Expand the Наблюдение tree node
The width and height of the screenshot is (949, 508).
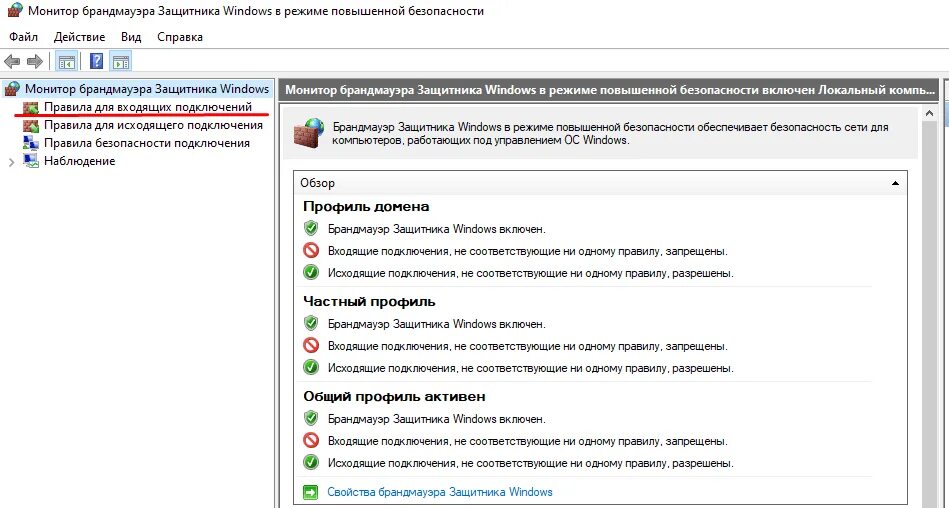click(x=12, y=162)
